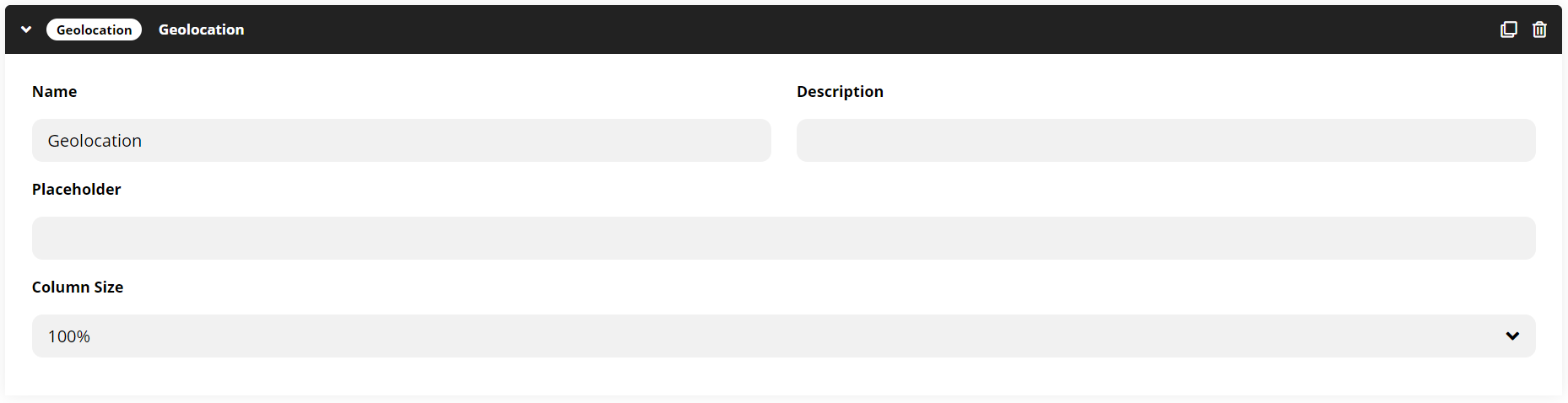The height and width of the screenshot is (403, 1568).
Task: Click the Geolocation type badge
Action: point(94,30)
